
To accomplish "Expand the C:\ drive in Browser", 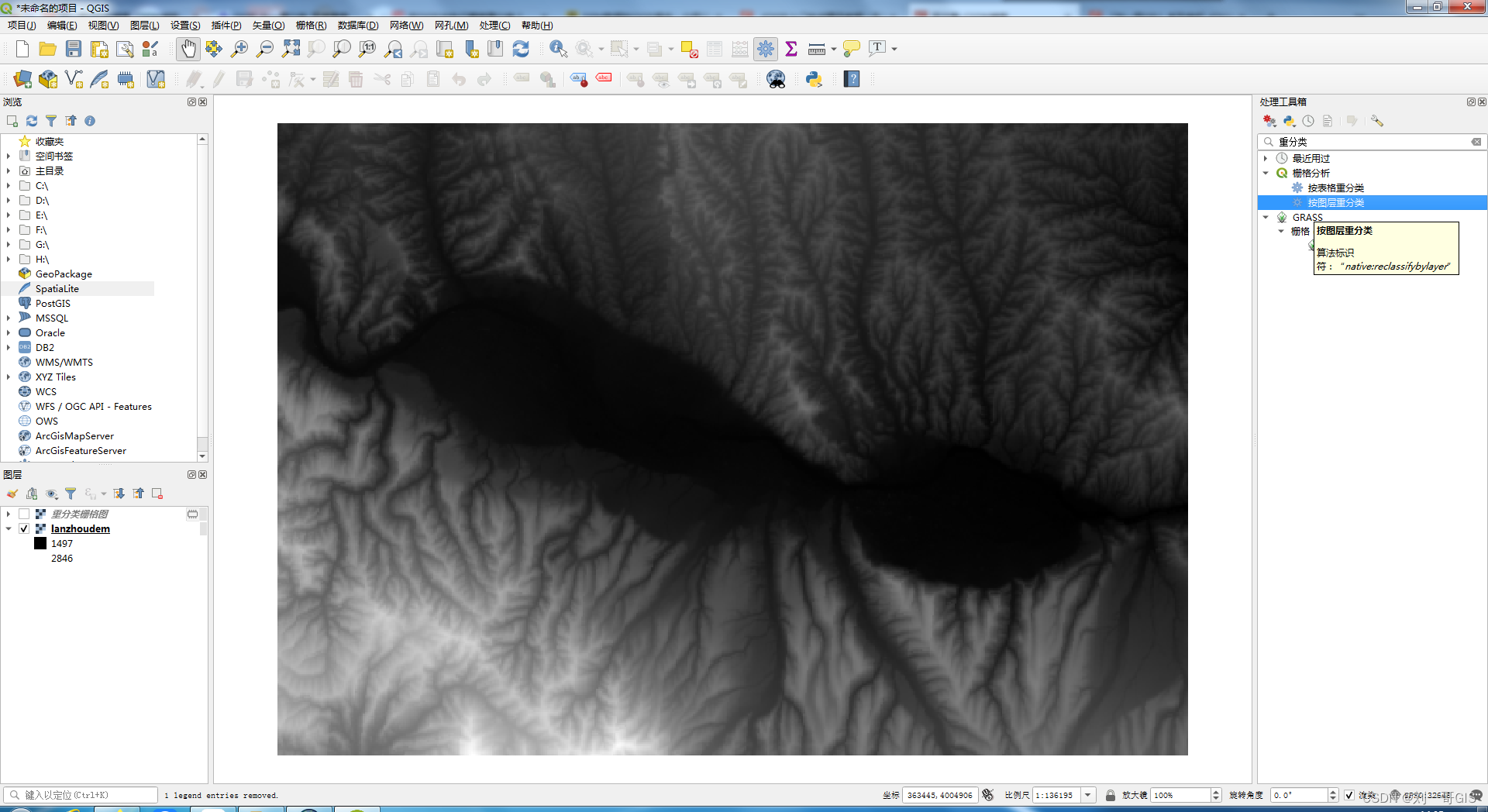I will (9, 186).
